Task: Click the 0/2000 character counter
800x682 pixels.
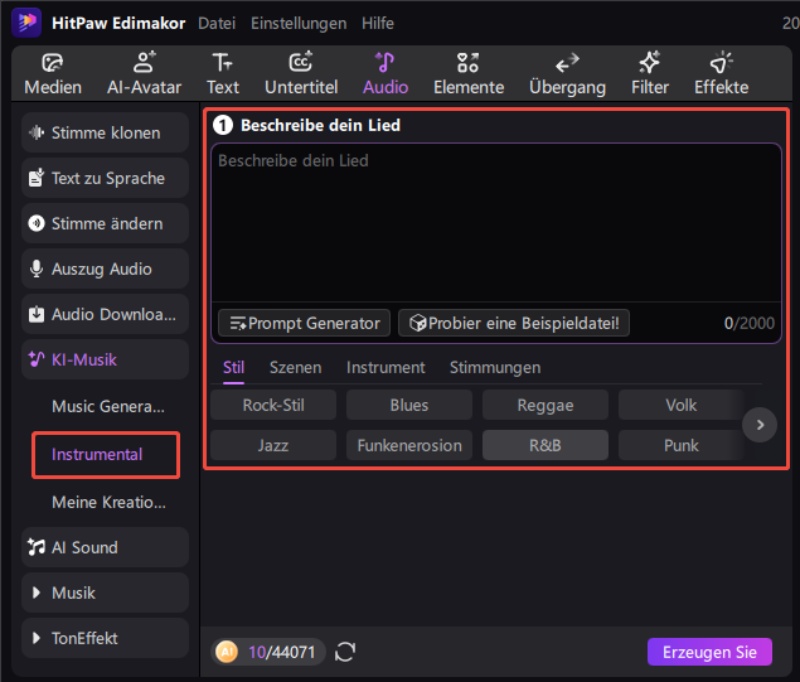Action: 749,323
